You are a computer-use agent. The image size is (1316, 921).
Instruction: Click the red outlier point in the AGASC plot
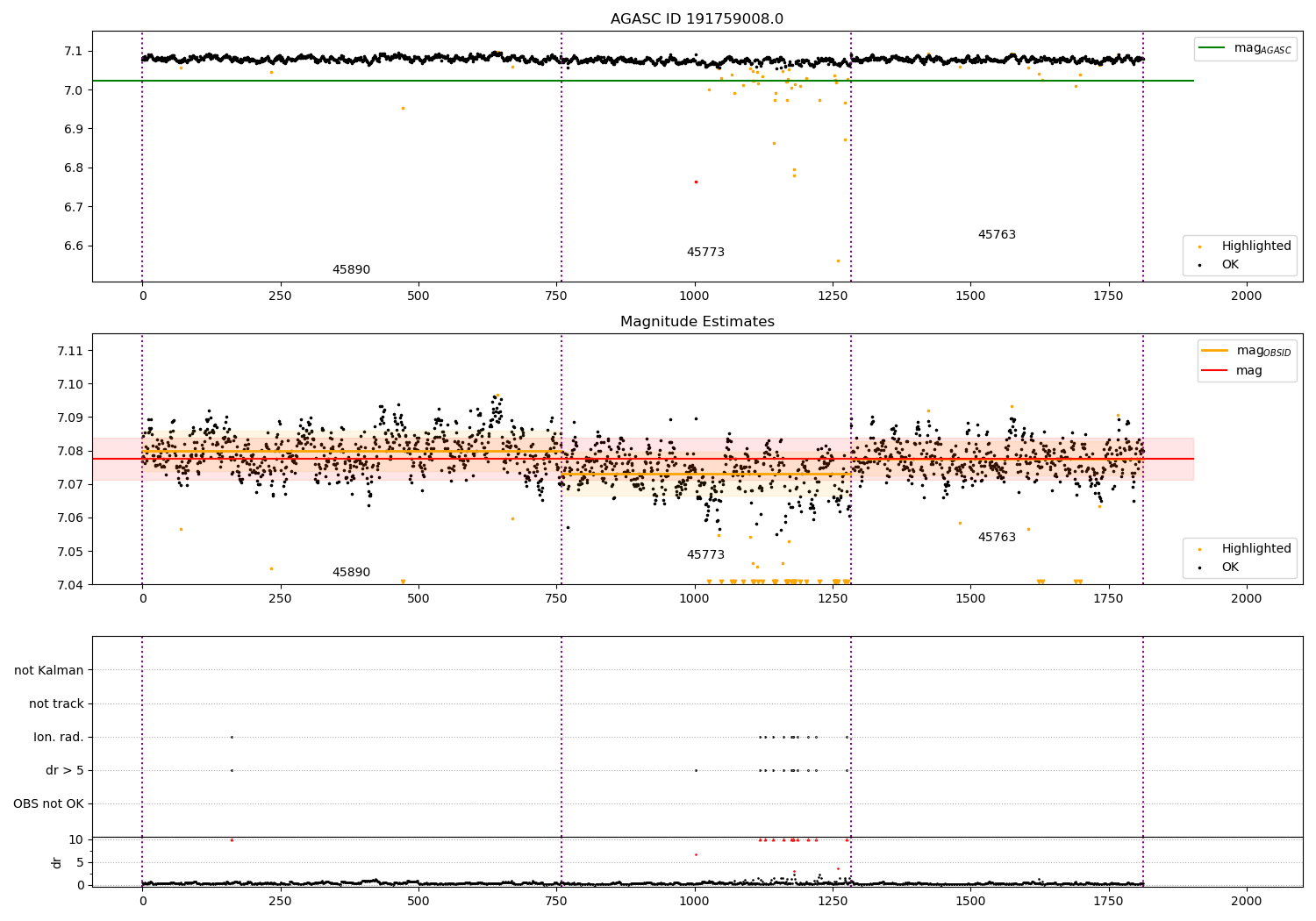[696, 182]
